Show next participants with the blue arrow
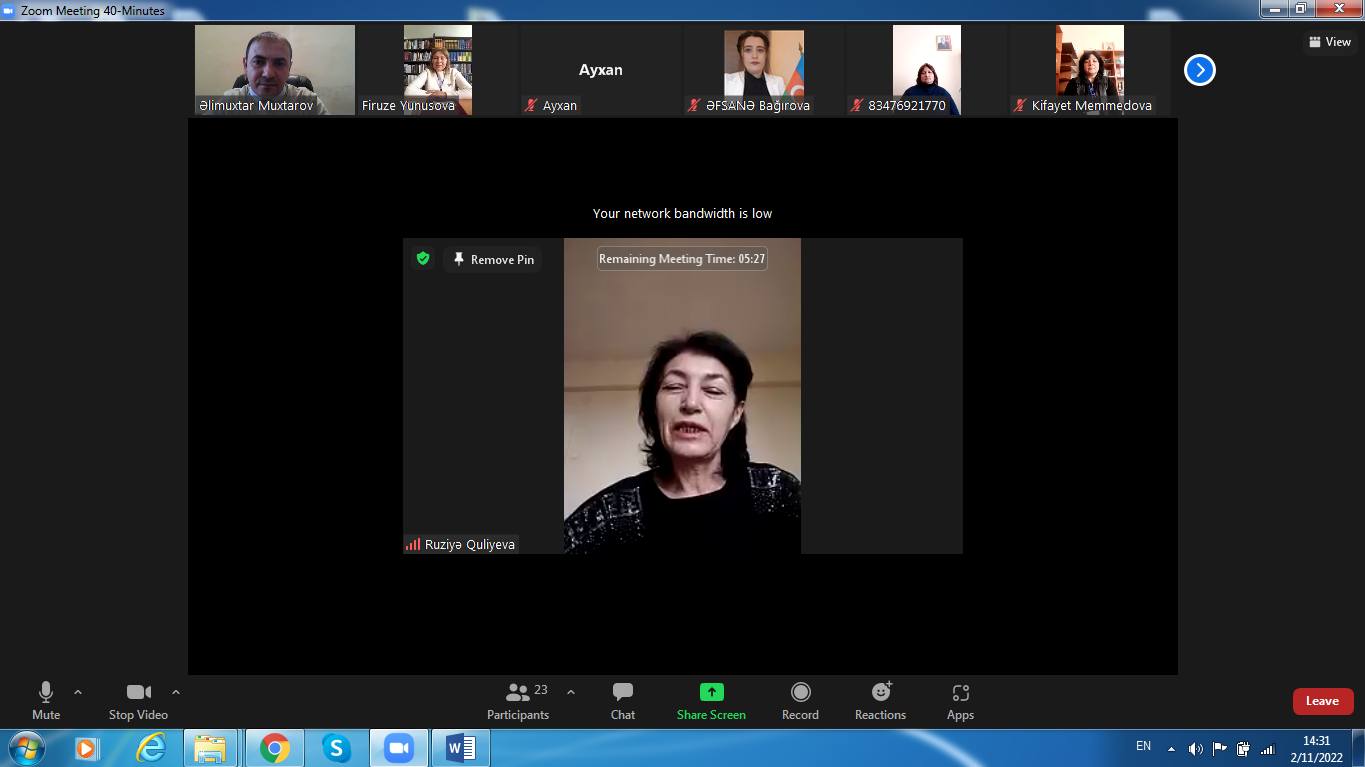This screenshot has height=767, width=1365. pos(1199,70)
